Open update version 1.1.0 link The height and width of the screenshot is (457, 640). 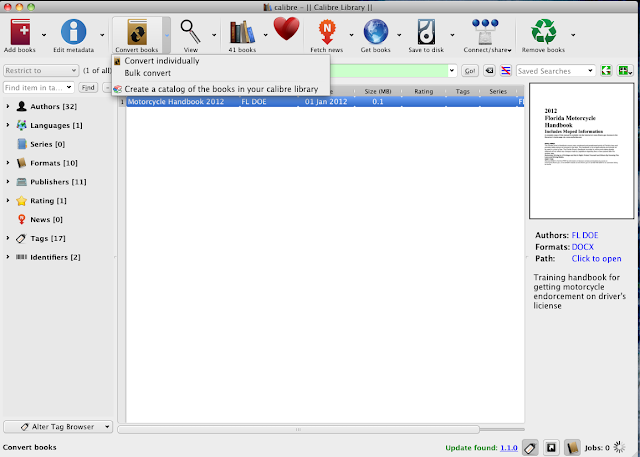pos(509,448)
